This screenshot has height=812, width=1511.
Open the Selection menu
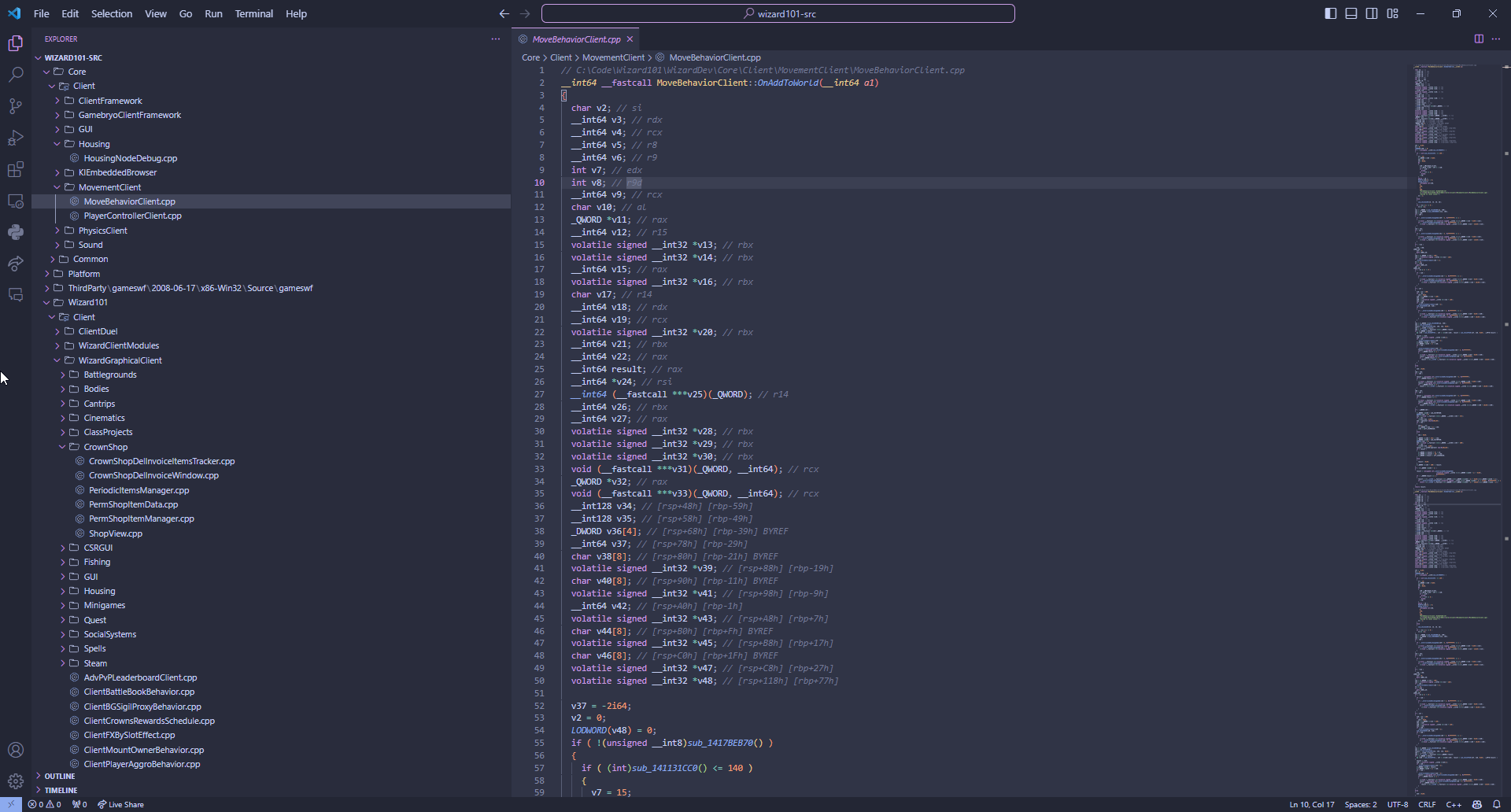(x=112, y=13)
